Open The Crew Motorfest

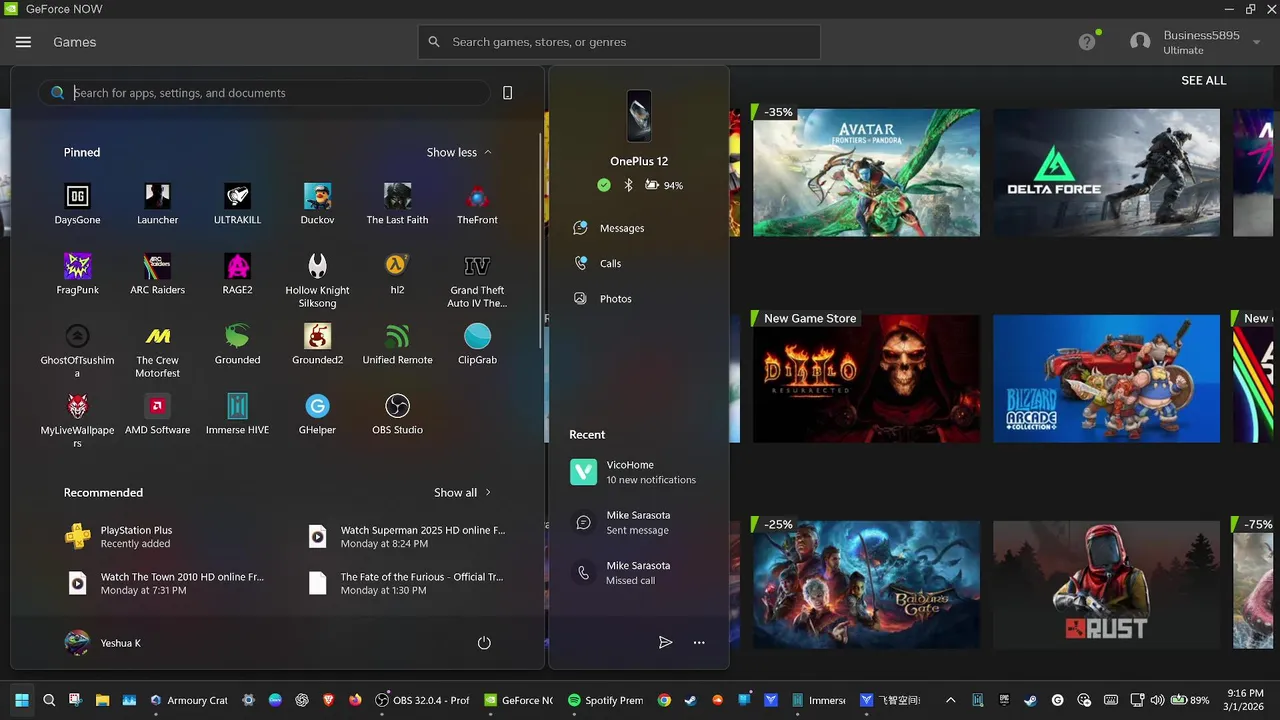pos(157,350)
